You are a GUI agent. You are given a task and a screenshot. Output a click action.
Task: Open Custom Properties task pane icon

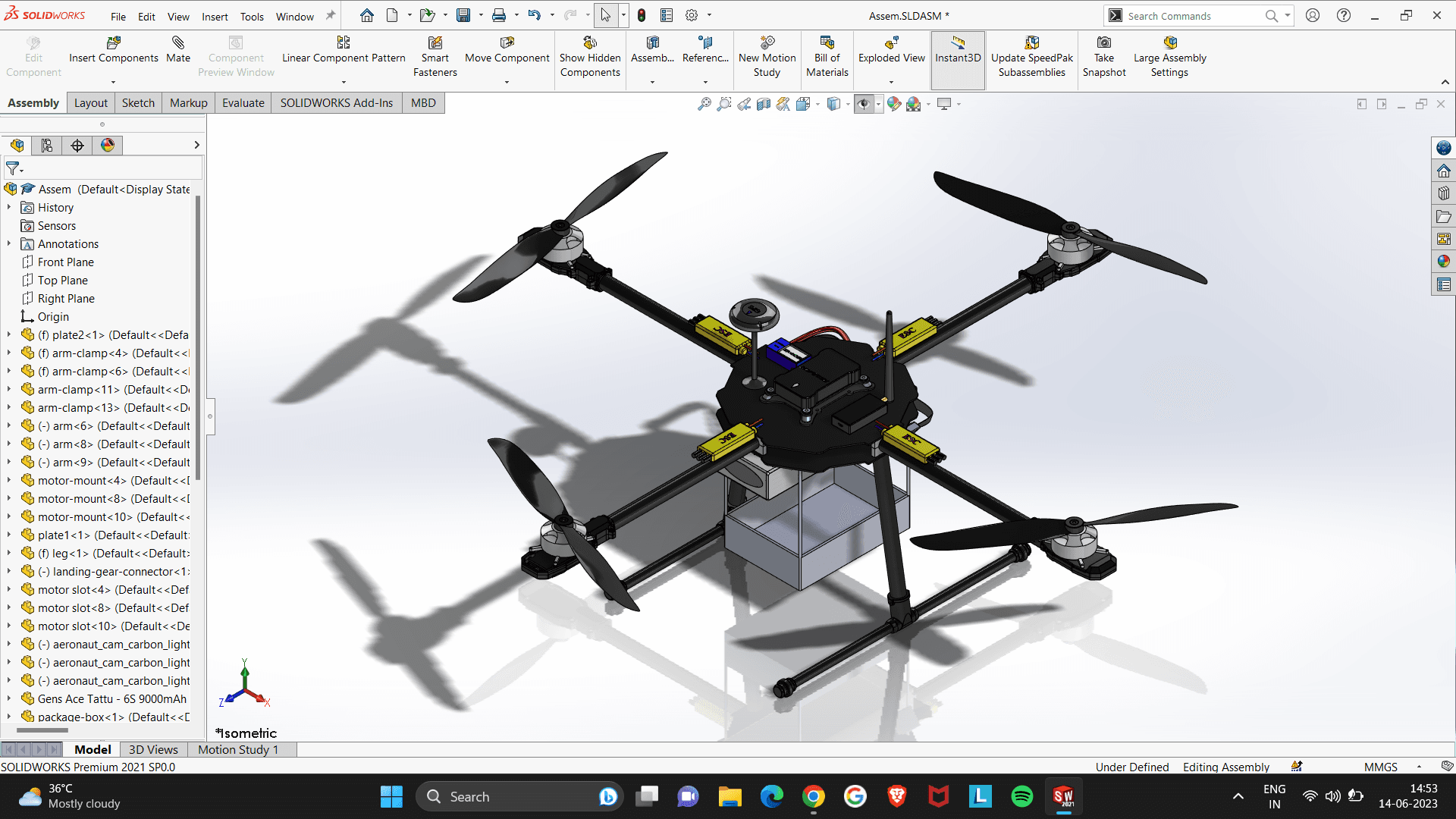(x=1444, y=284)
